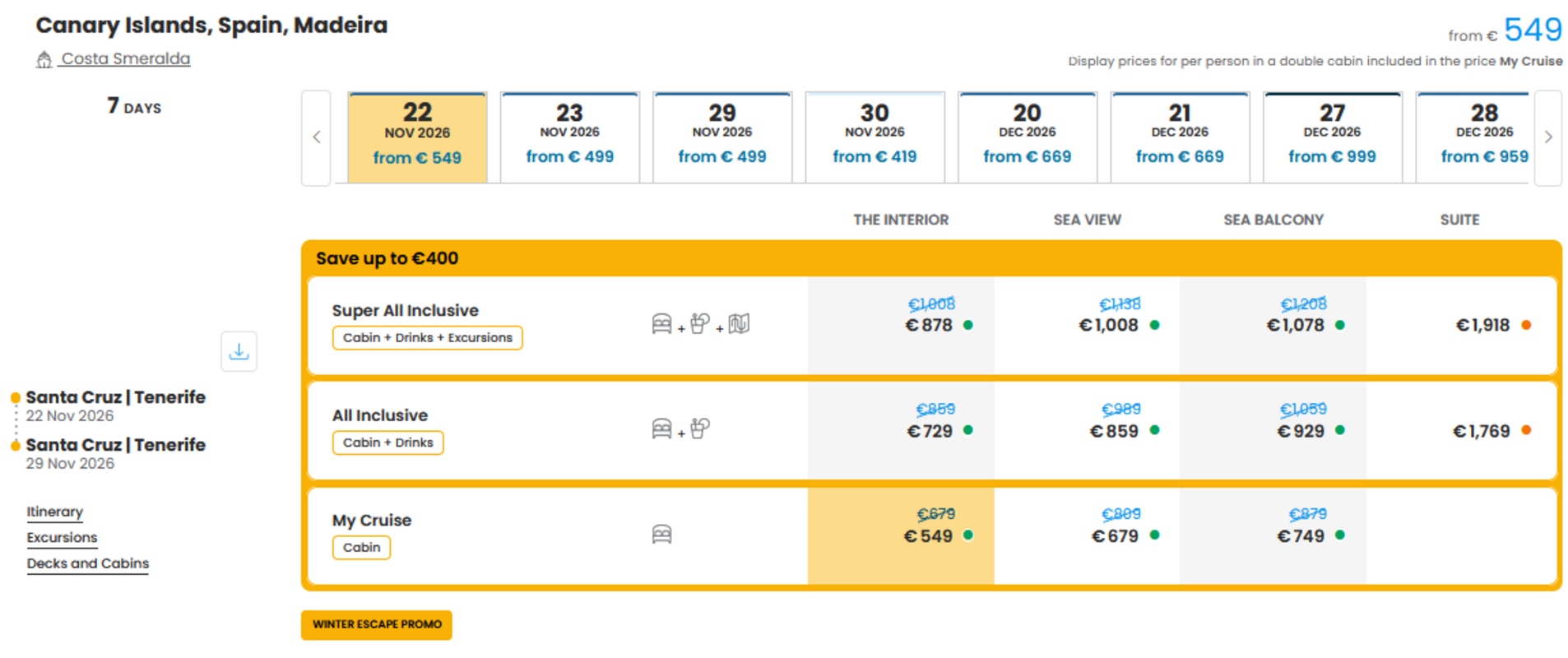Click the bed icon in Super All Inclusive row
The width and height of the screenshot is (1568, 658).
(661, 324)
